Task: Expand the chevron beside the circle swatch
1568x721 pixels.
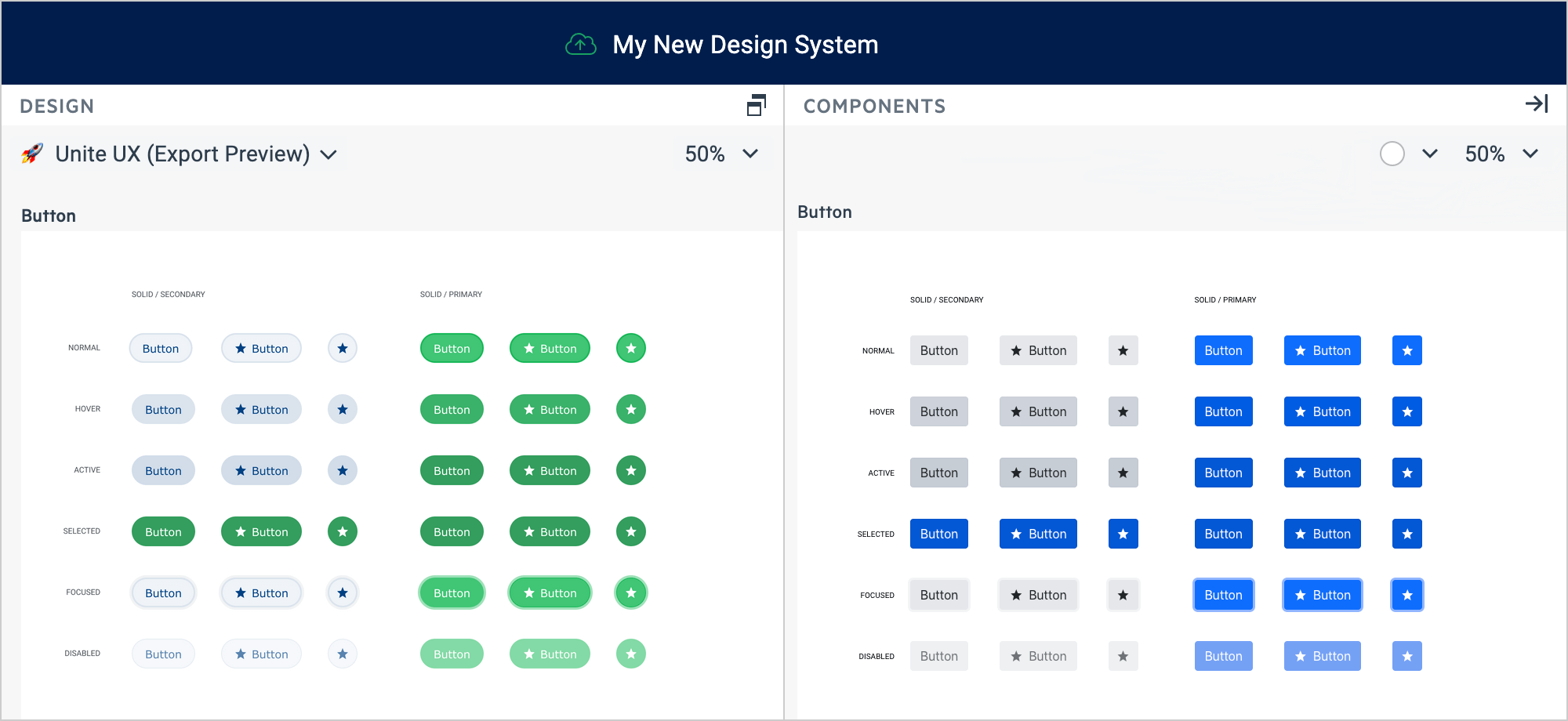Action: tap(1430, 154)
